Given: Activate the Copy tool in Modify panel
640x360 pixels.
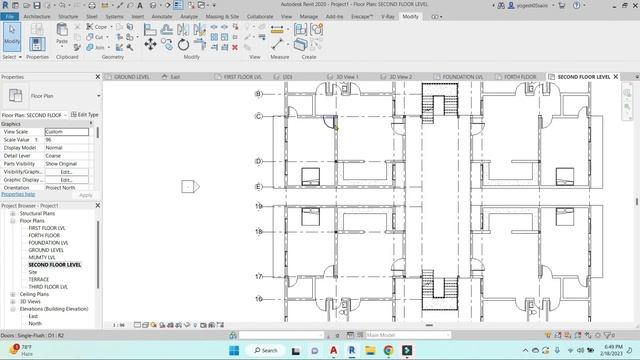Looking at the screenshot, I should click(167, 44).
